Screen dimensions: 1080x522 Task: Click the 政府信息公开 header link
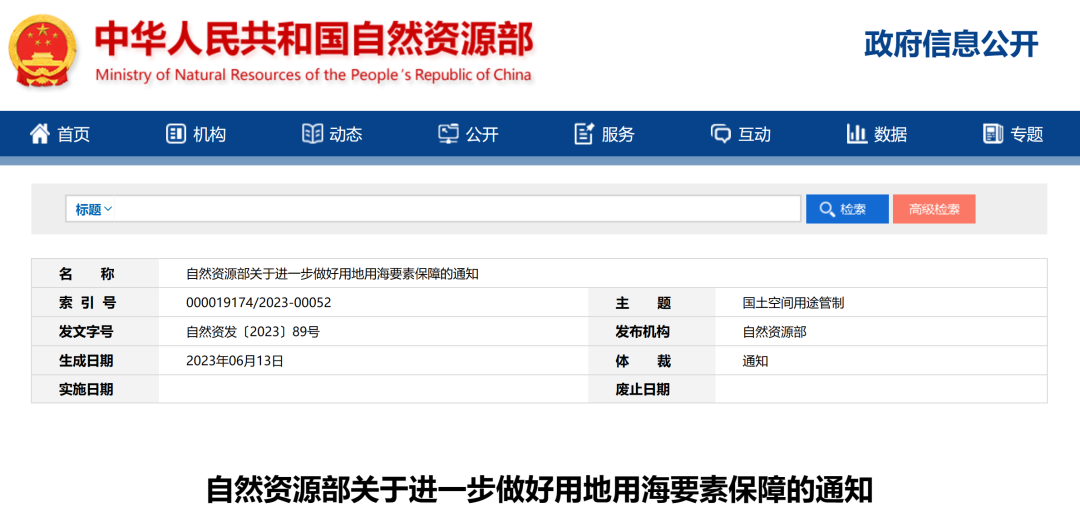click(950, 44)
